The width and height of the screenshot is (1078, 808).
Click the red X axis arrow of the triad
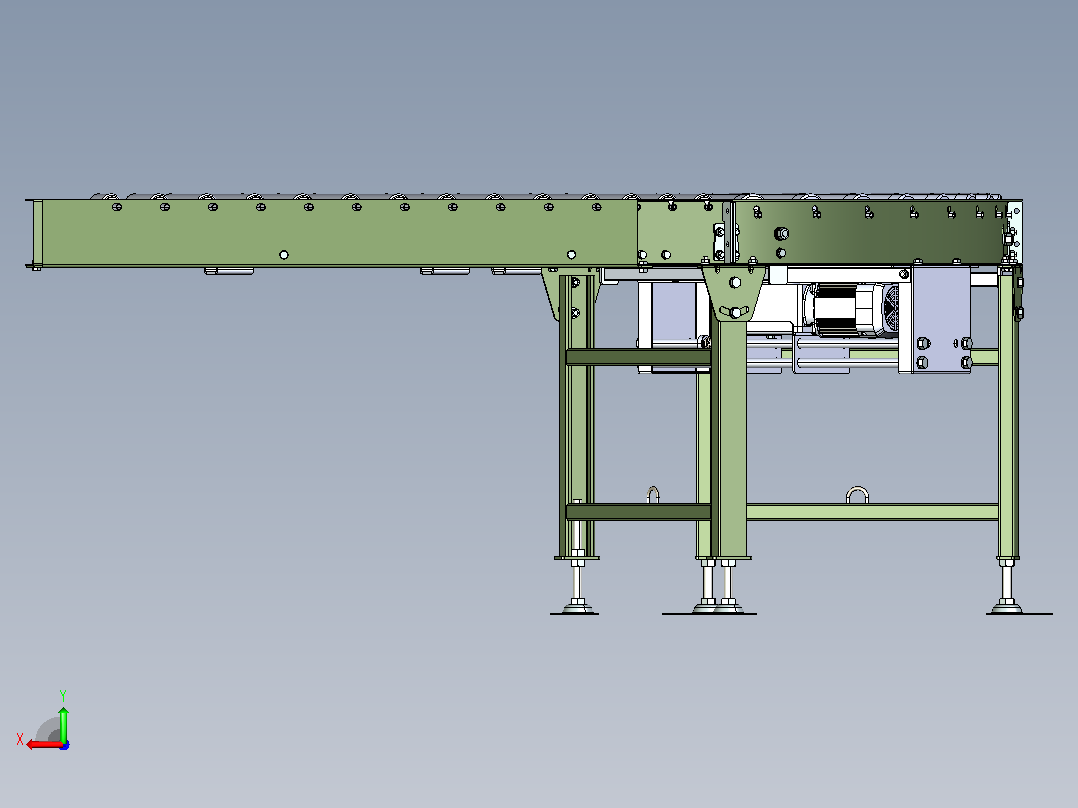43,745
